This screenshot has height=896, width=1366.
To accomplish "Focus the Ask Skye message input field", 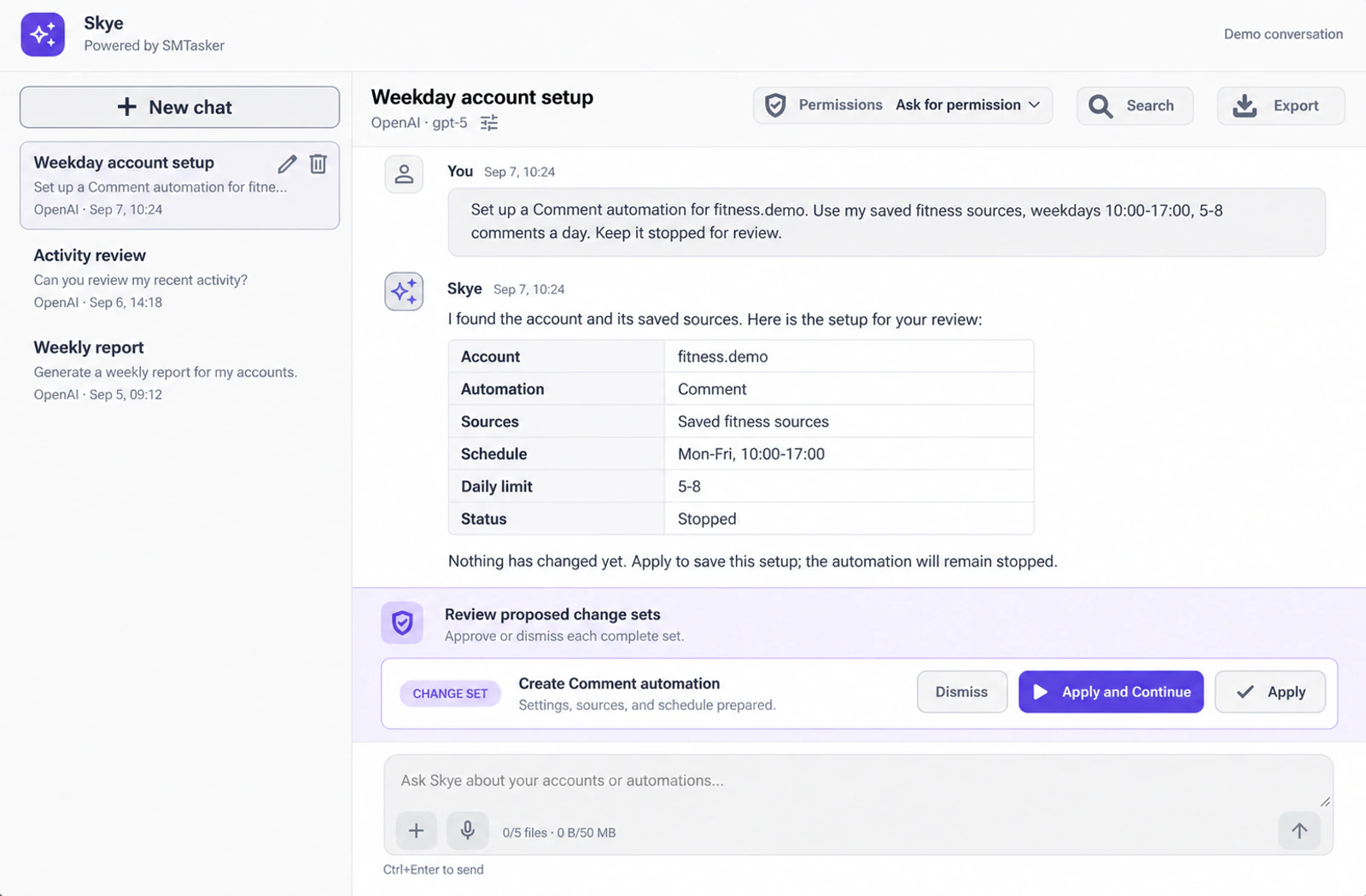I will [x=858, y=781].
